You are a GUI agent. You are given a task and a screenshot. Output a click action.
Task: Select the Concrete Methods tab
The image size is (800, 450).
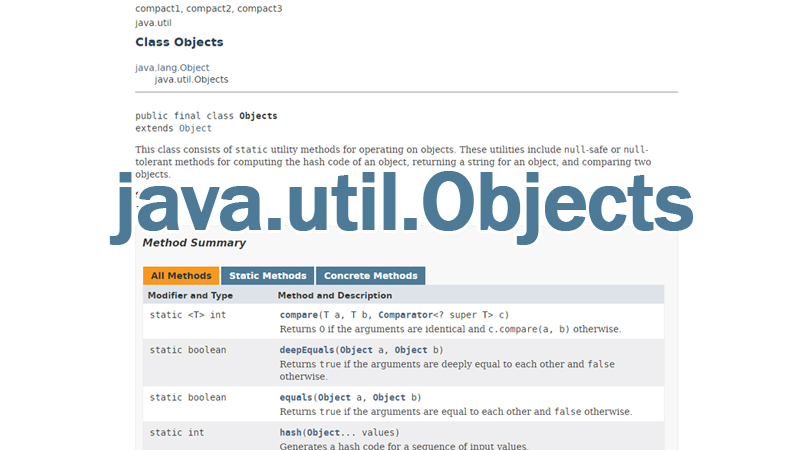[370, 276]
